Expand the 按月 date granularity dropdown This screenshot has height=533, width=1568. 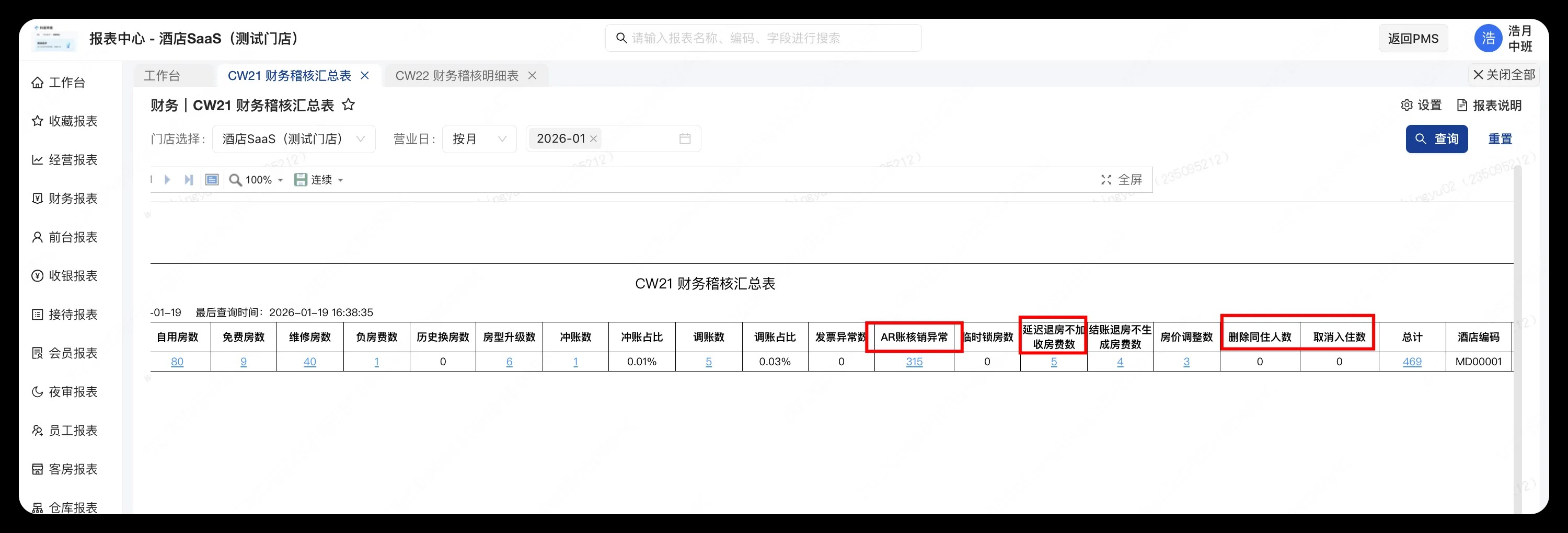click(x=480, y=138)
